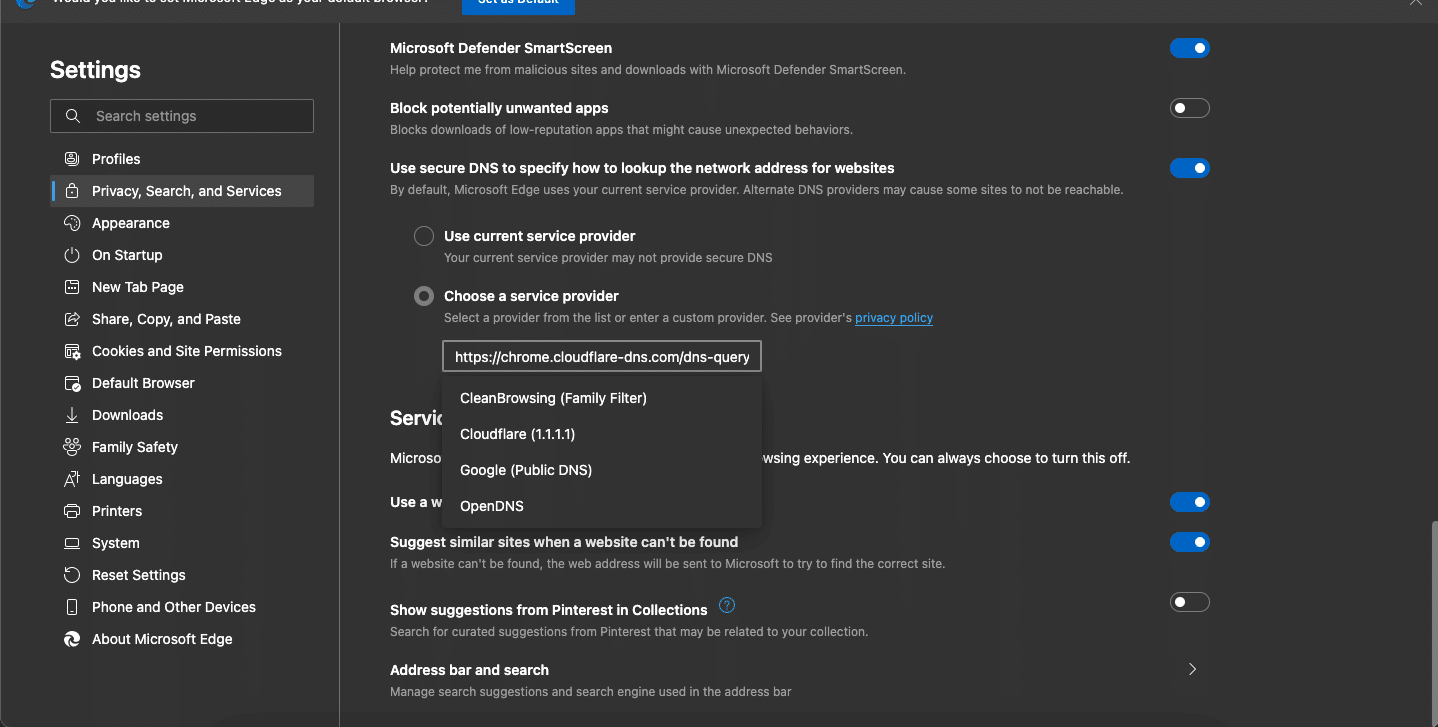Choose CleanBrowsing (Family Filter) from list
Screen dimensions: 1438x727
pyautogui.click(x=602, y=398)
